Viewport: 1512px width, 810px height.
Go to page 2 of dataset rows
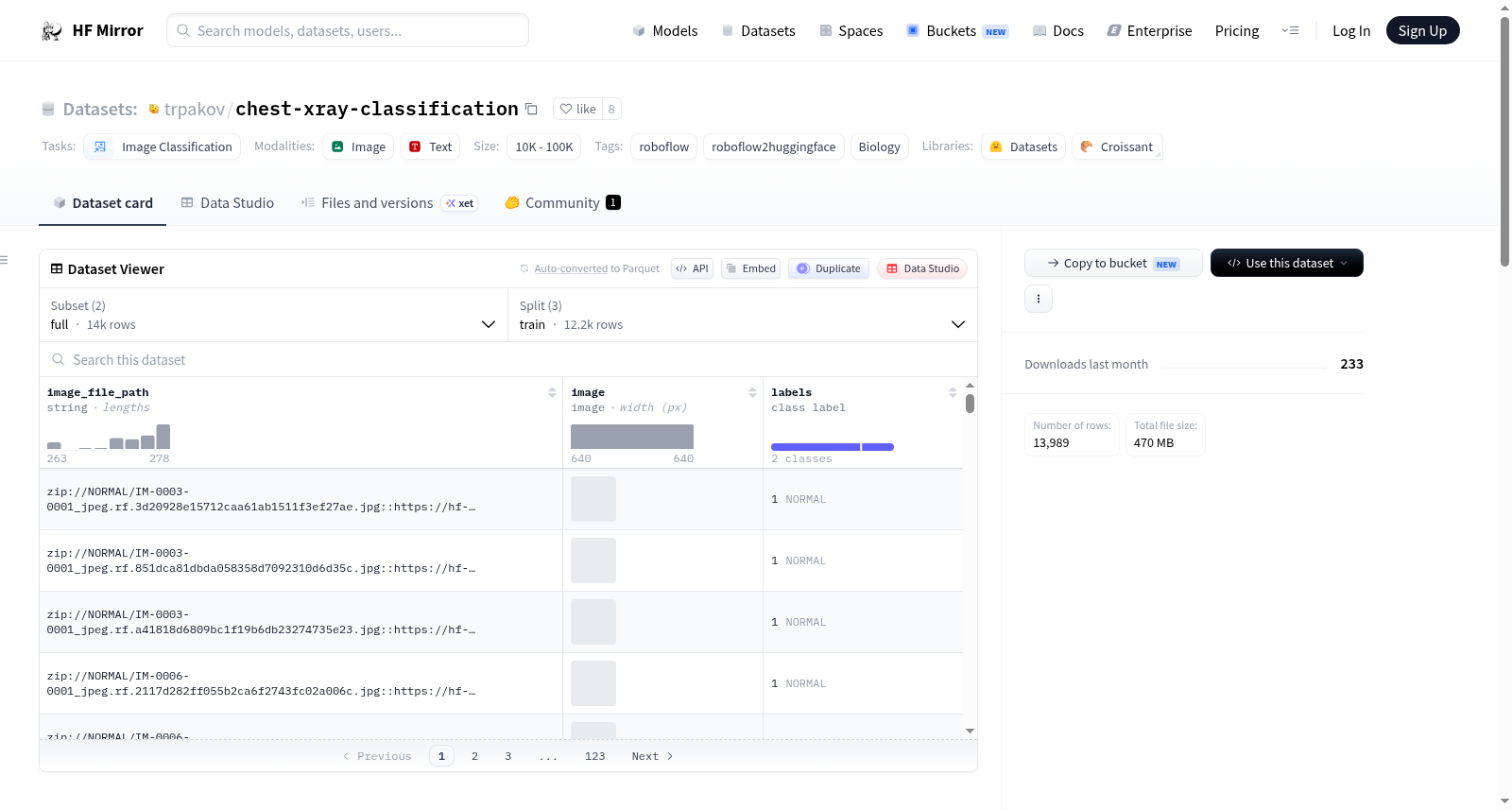coord(474,756)
